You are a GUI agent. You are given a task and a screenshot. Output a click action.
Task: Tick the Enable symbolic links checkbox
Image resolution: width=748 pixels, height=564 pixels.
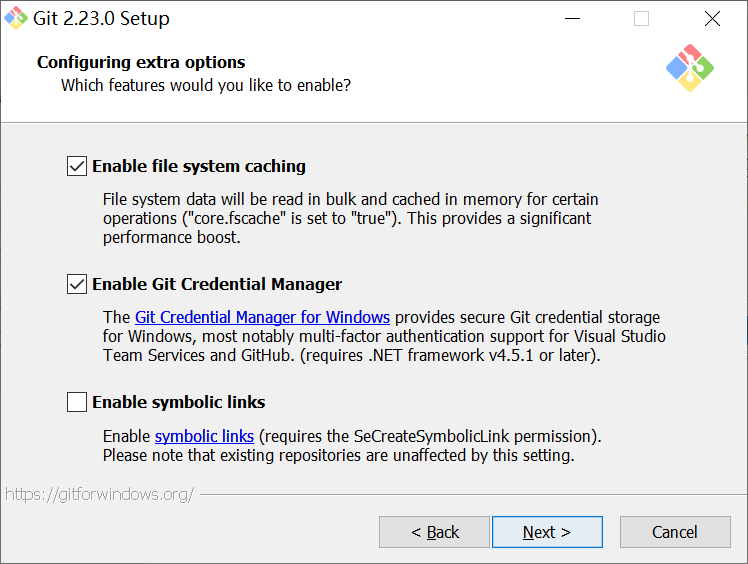77,402
